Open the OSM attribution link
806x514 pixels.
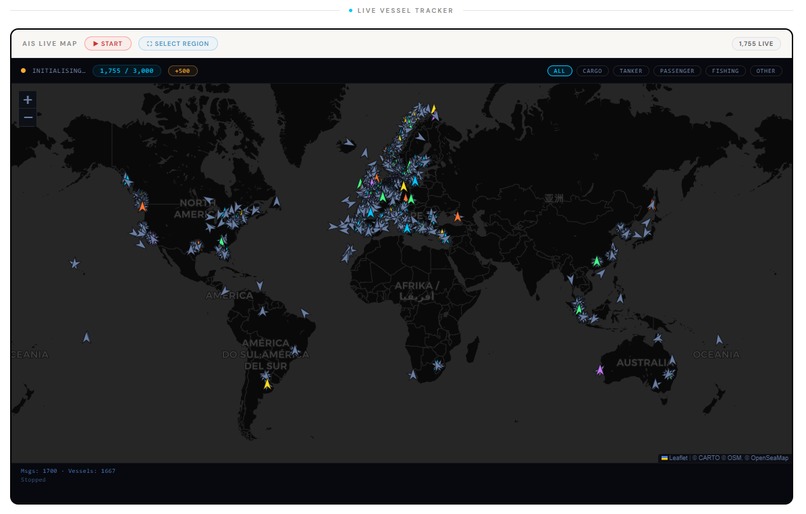click(734, 458)
